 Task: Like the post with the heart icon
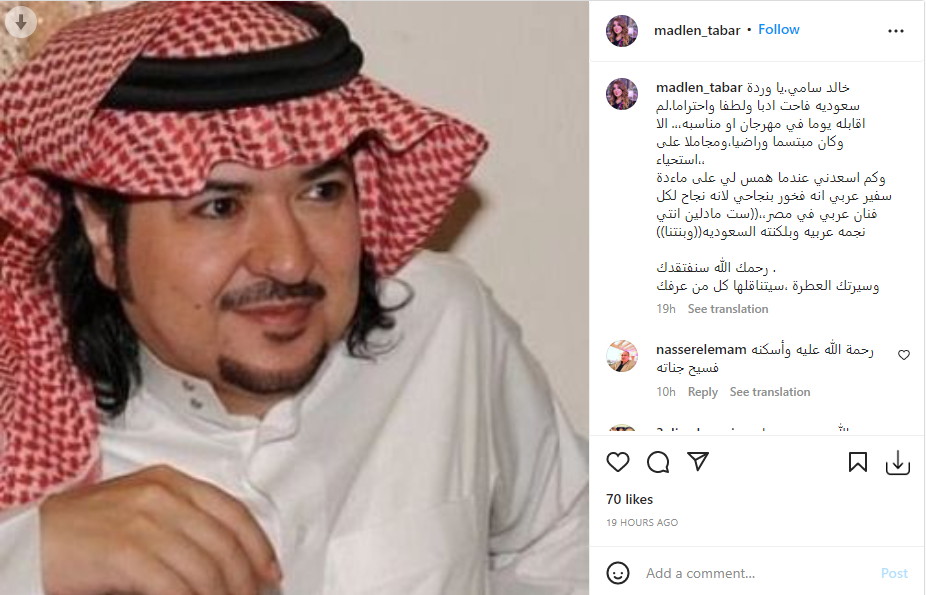[x=618, y=462]
